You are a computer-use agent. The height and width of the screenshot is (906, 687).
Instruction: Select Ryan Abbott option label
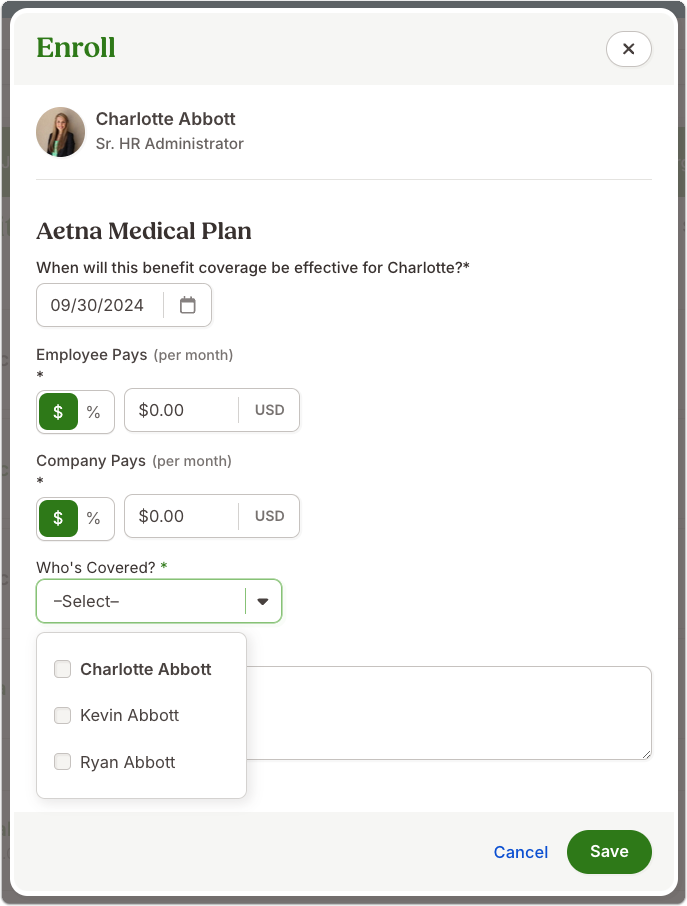[128, 762]
